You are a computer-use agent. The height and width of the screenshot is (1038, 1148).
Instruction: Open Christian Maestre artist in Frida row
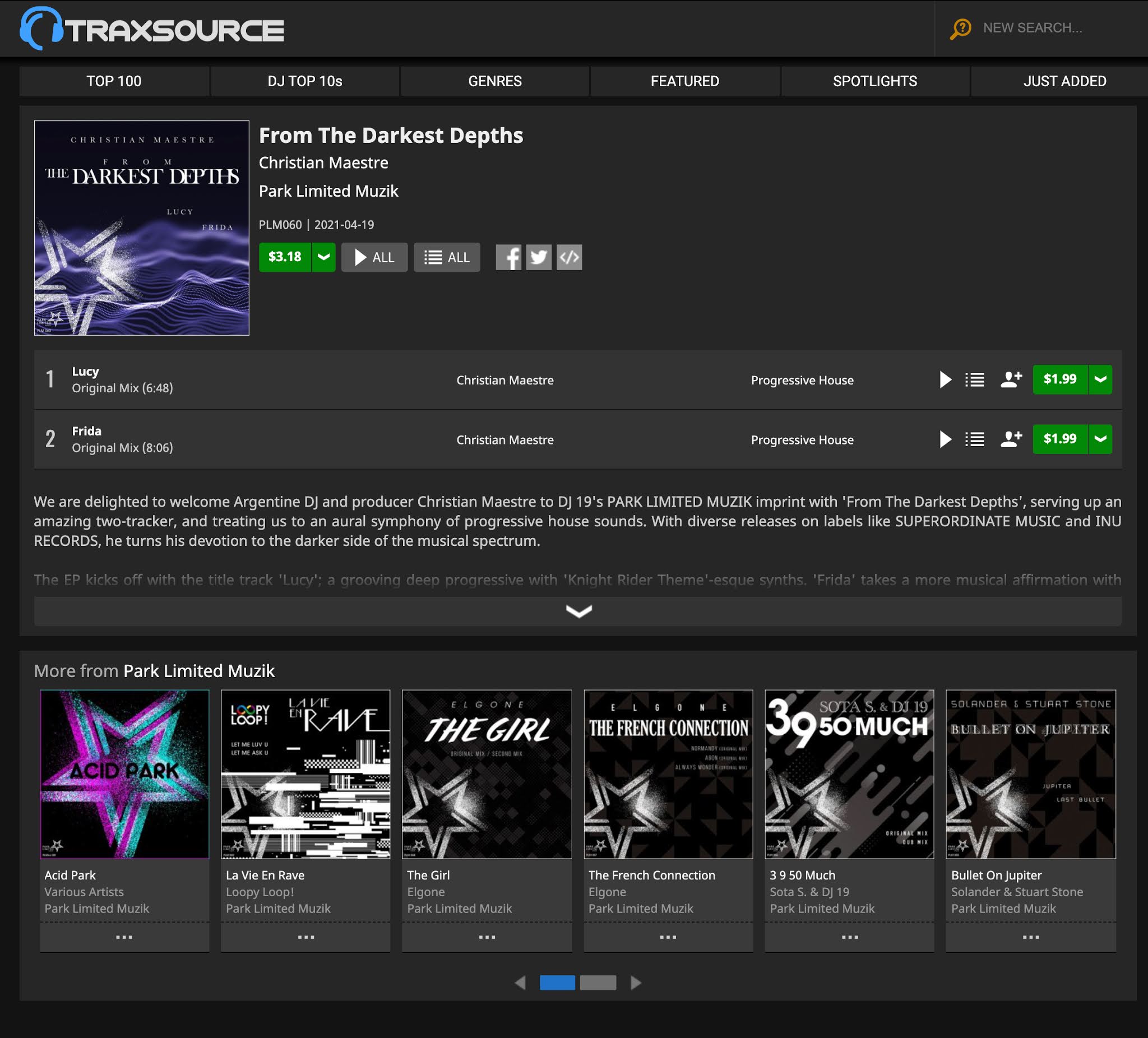(504, 439)
